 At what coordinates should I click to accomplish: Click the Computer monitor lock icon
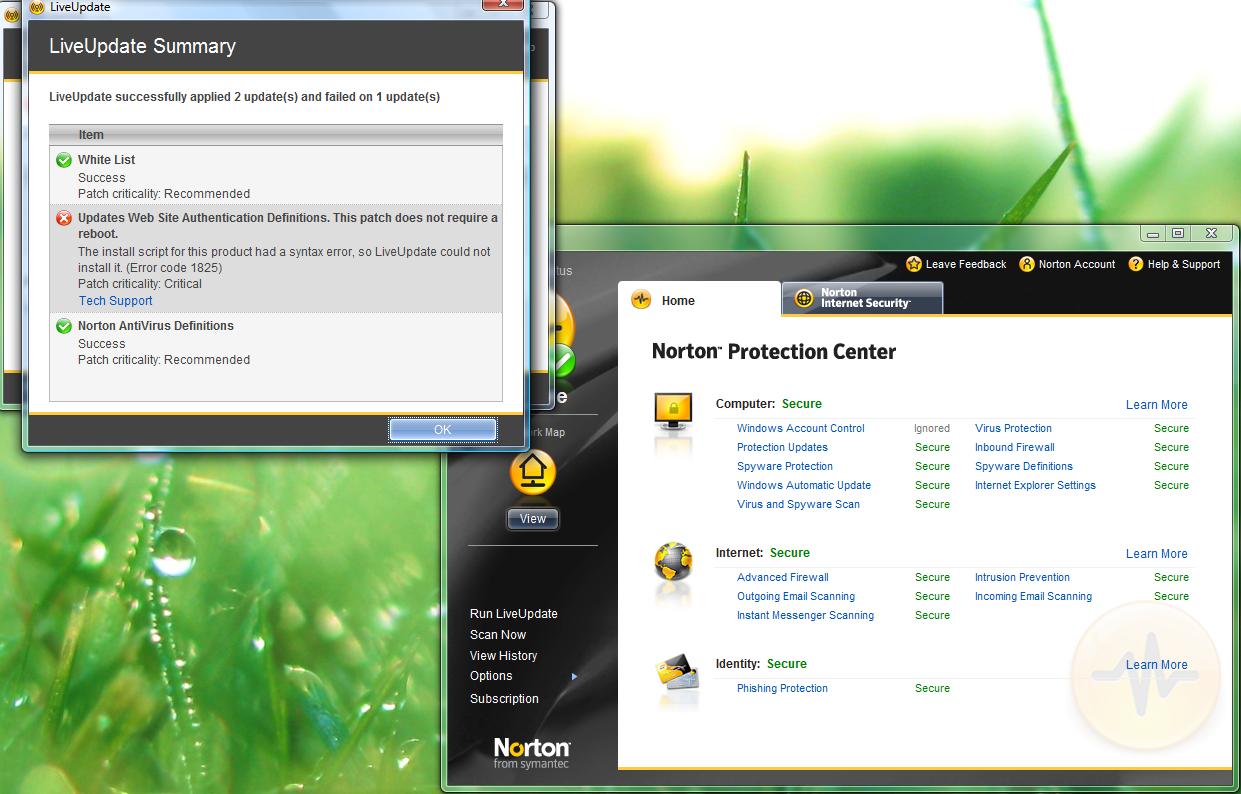pyautogui.click(x=673, y=413)
